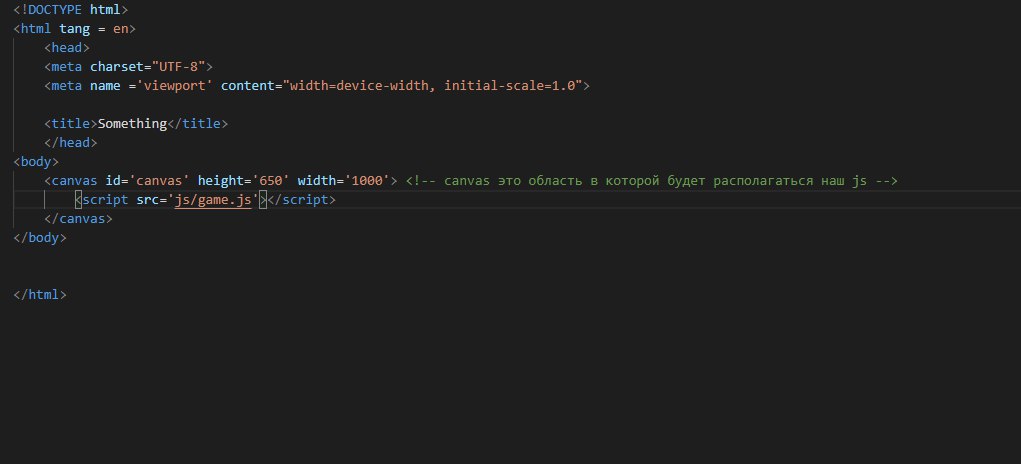Place cursor on the 'tang' attribute name
Viewport: 1021px width, 464px height.
pyautogui.click(x=74, y=29)
